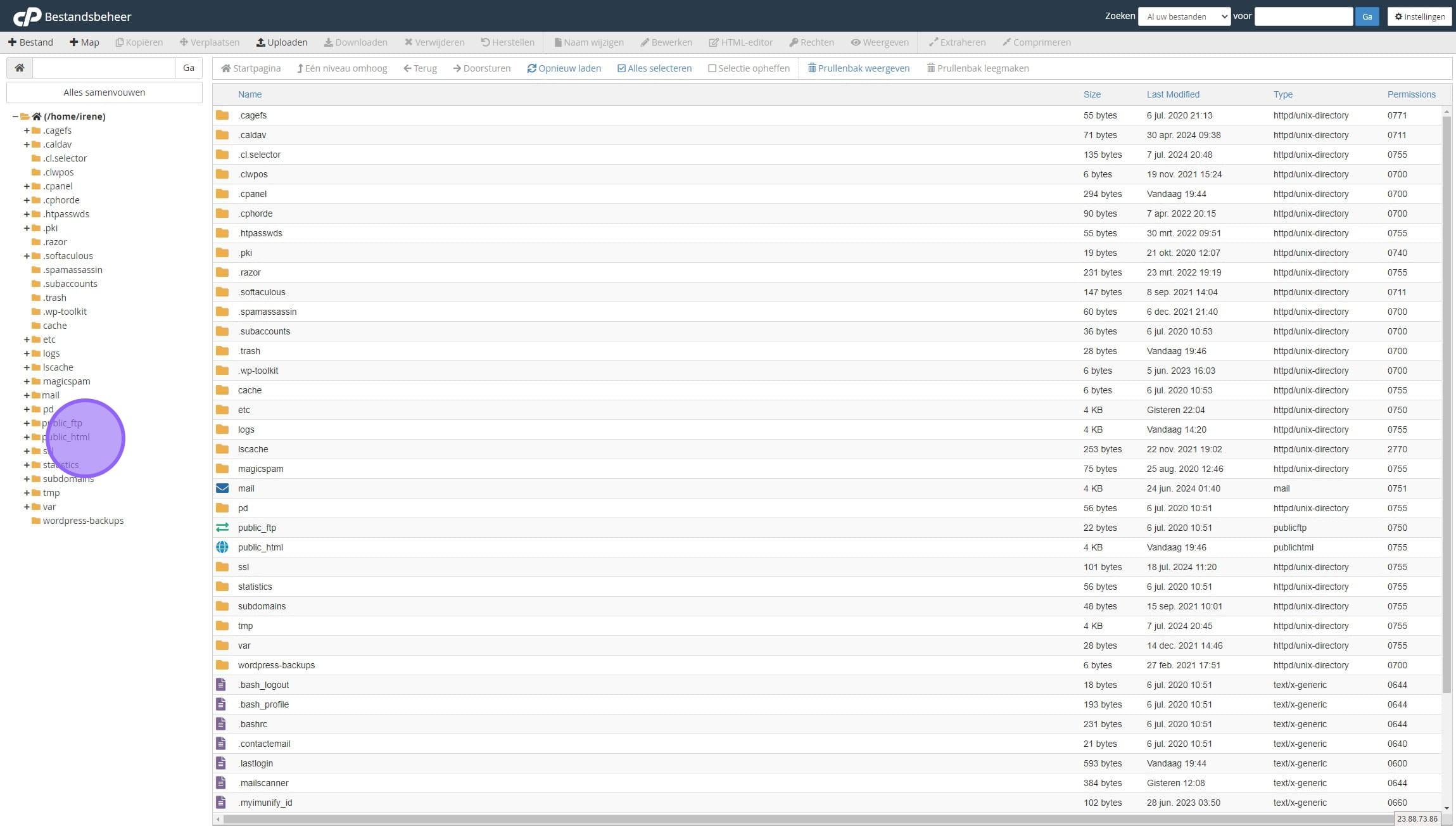The width and height of the screenshot is (1456, 826).
Task: Click the home icon beside path field
Action: point(20,68)
